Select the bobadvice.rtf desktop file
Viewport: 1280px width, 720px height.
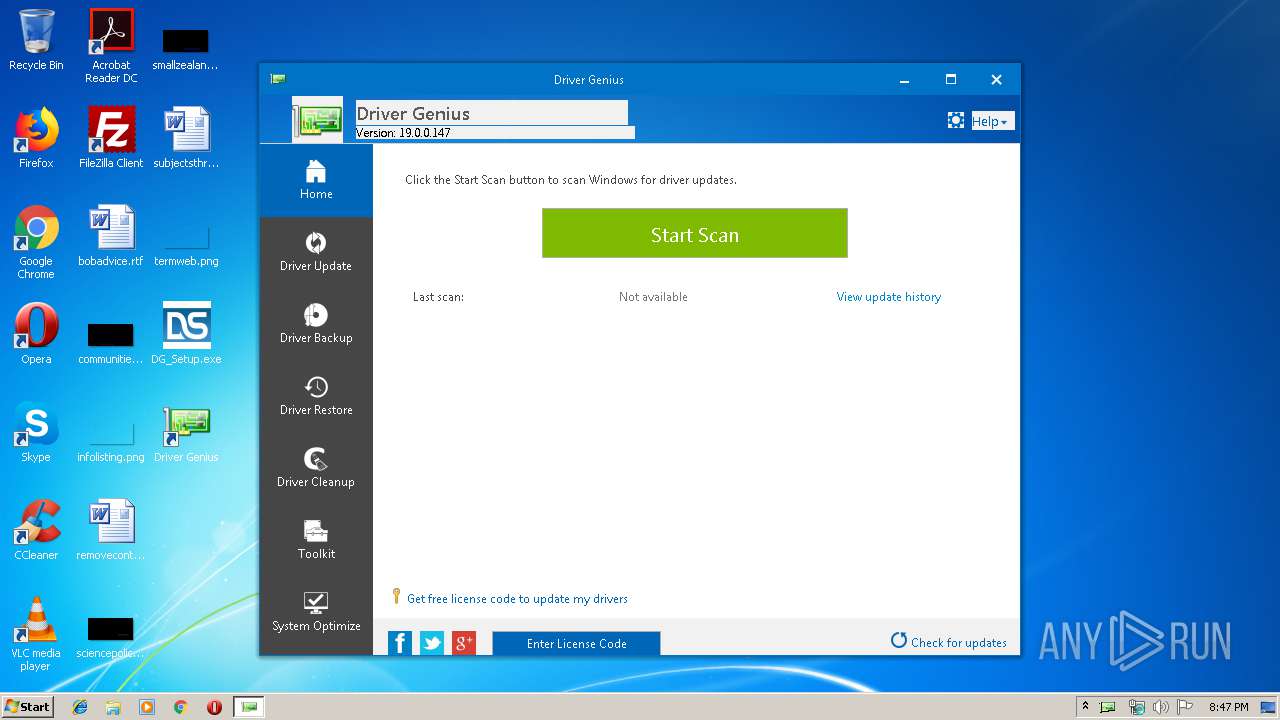111,236
